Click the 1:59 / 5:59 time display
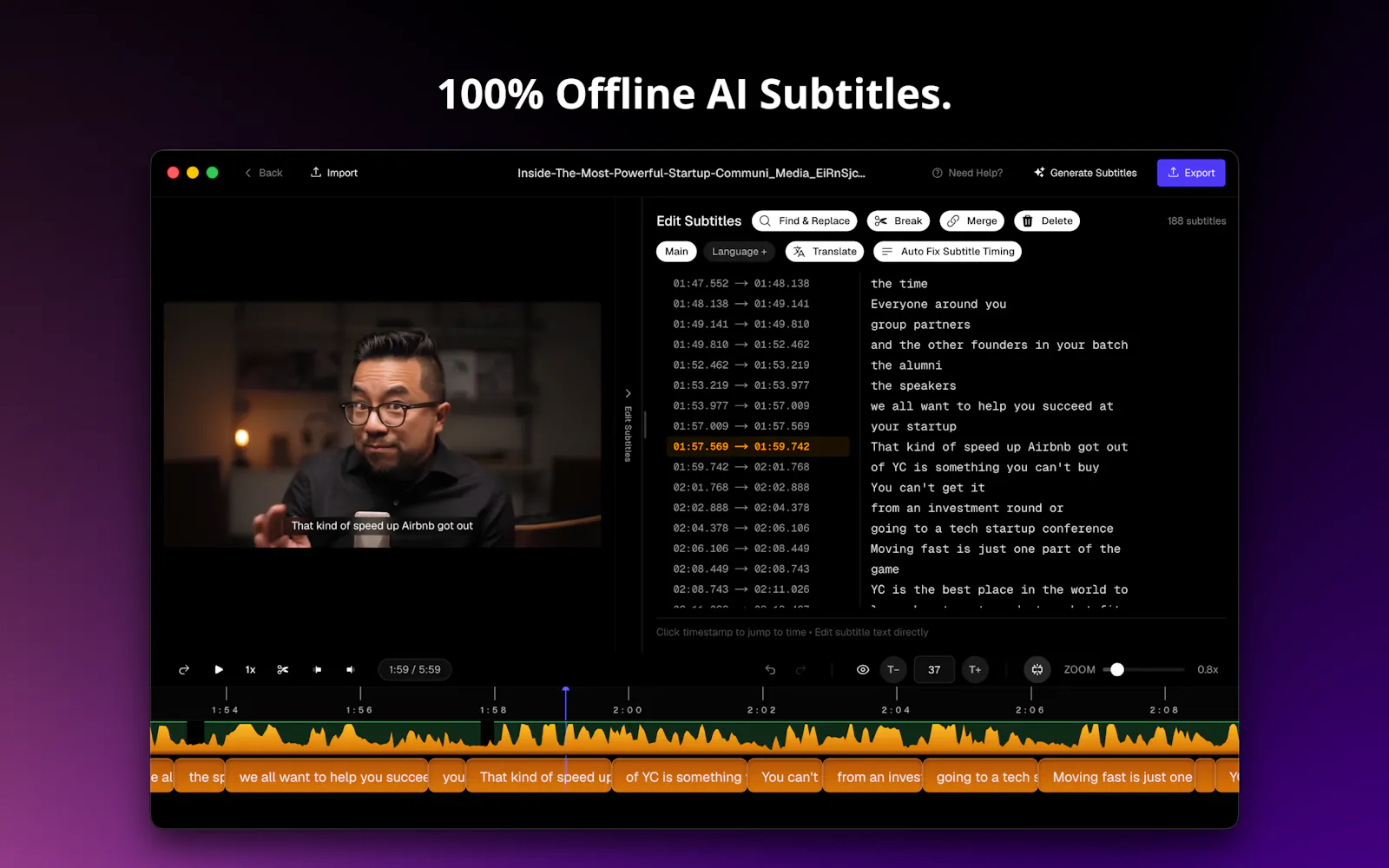The width and height of the screenshot is (1389, 868). [415, 669]
